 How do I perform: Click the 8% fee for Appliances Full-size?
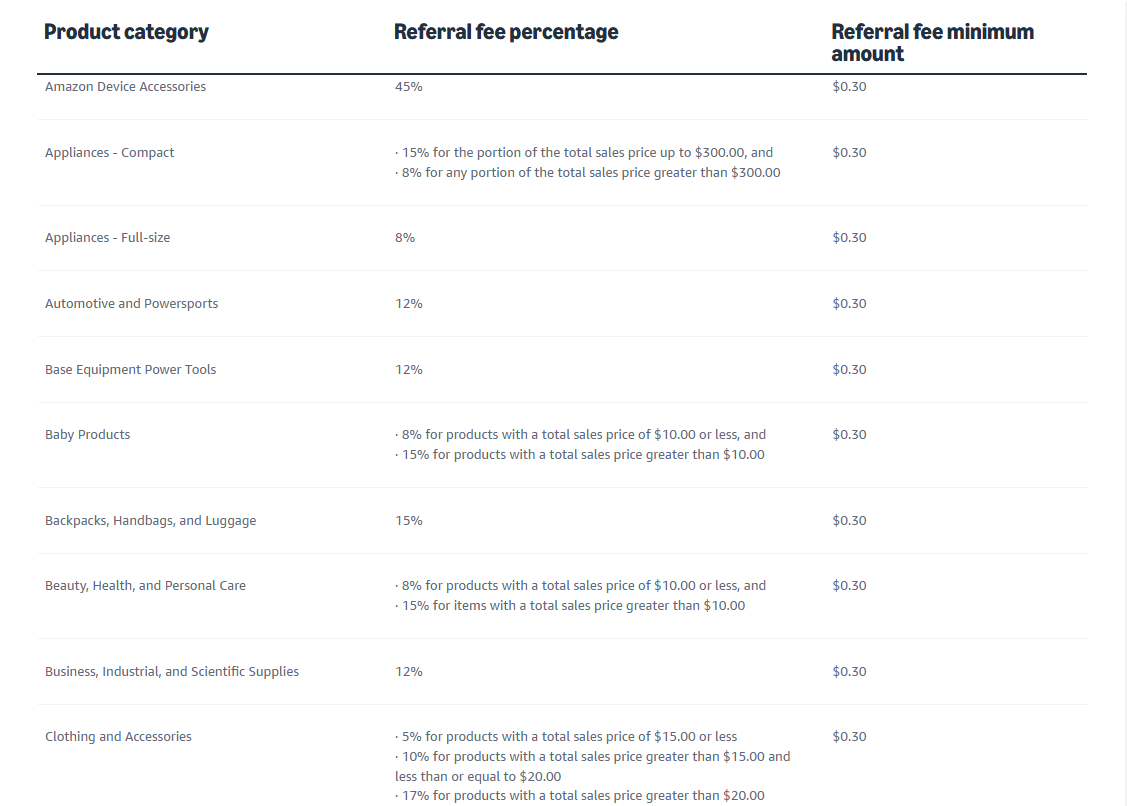405,237
